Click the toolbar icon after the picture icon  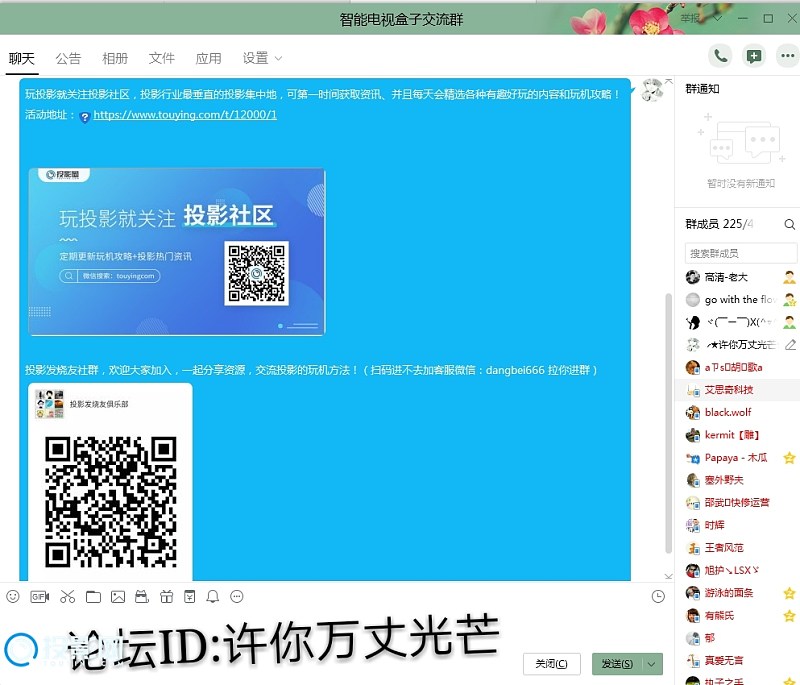pos(142,596)
